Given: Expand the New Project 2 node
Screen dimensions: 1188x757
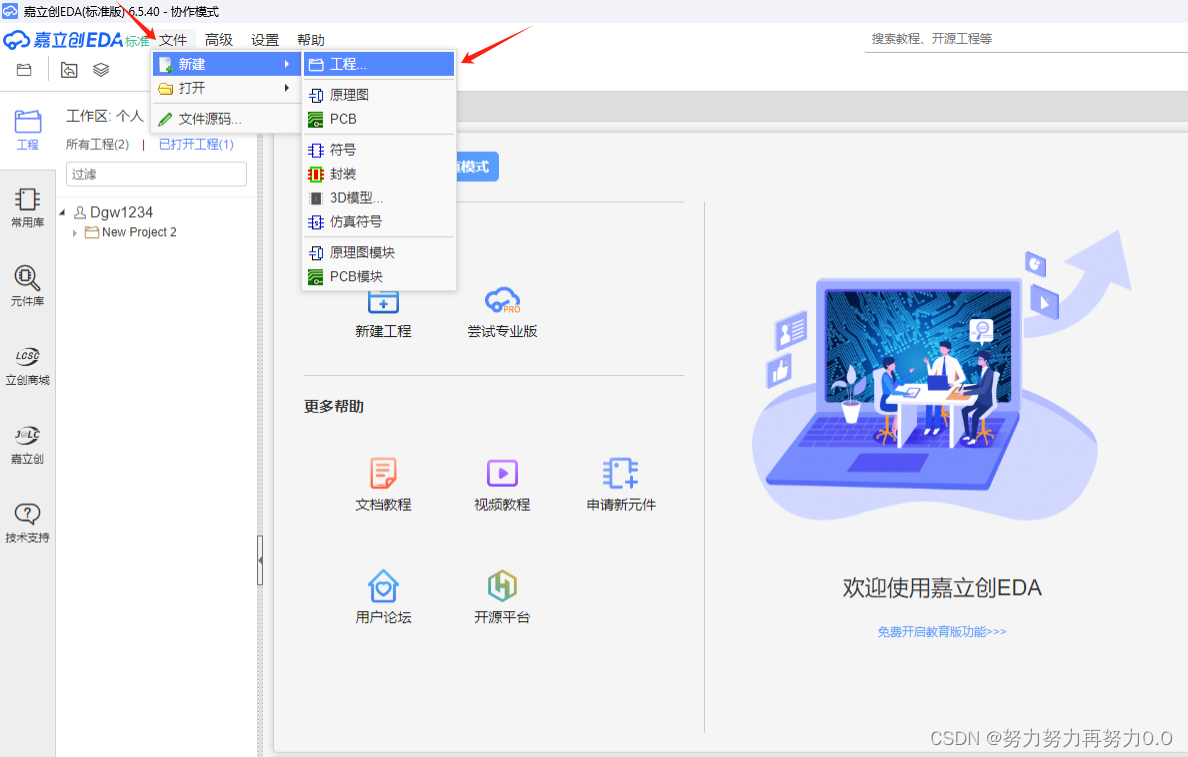Looking at the screenshot, I should pos(74,233).
